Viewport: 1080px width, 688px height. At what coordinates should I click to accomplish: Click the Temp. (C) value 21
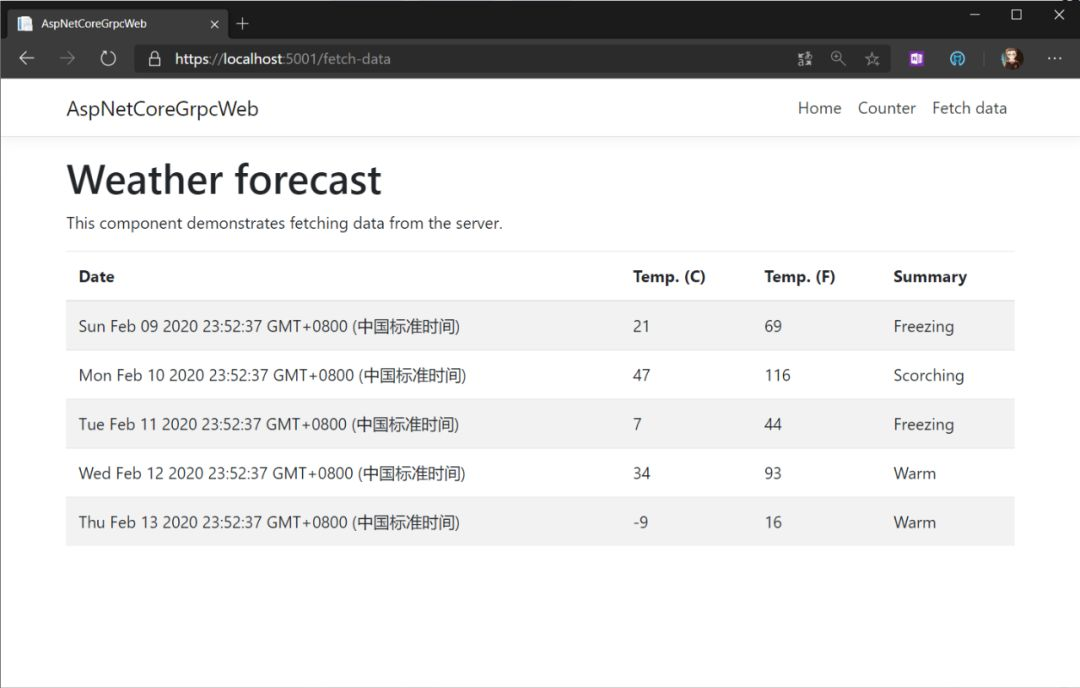[641, 326]
